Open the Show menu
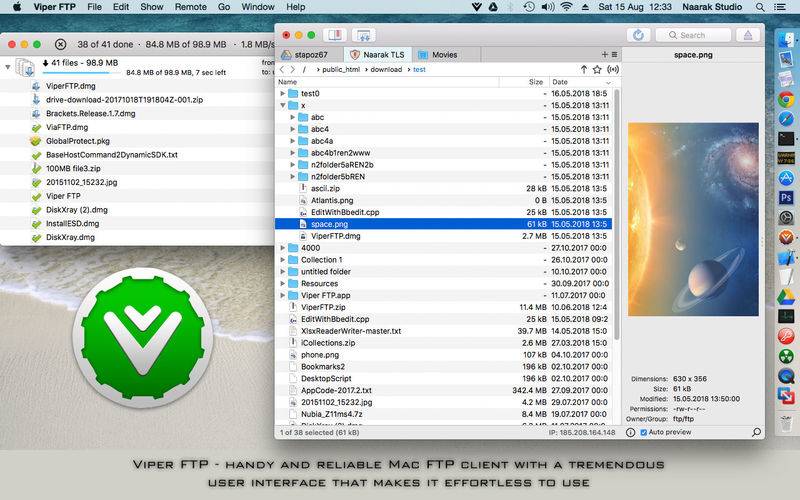 152,7
